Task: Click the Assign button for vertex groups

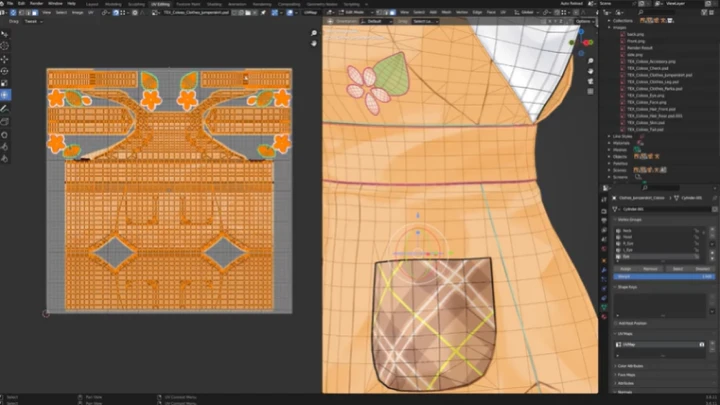Action: [x=625, y=269]
